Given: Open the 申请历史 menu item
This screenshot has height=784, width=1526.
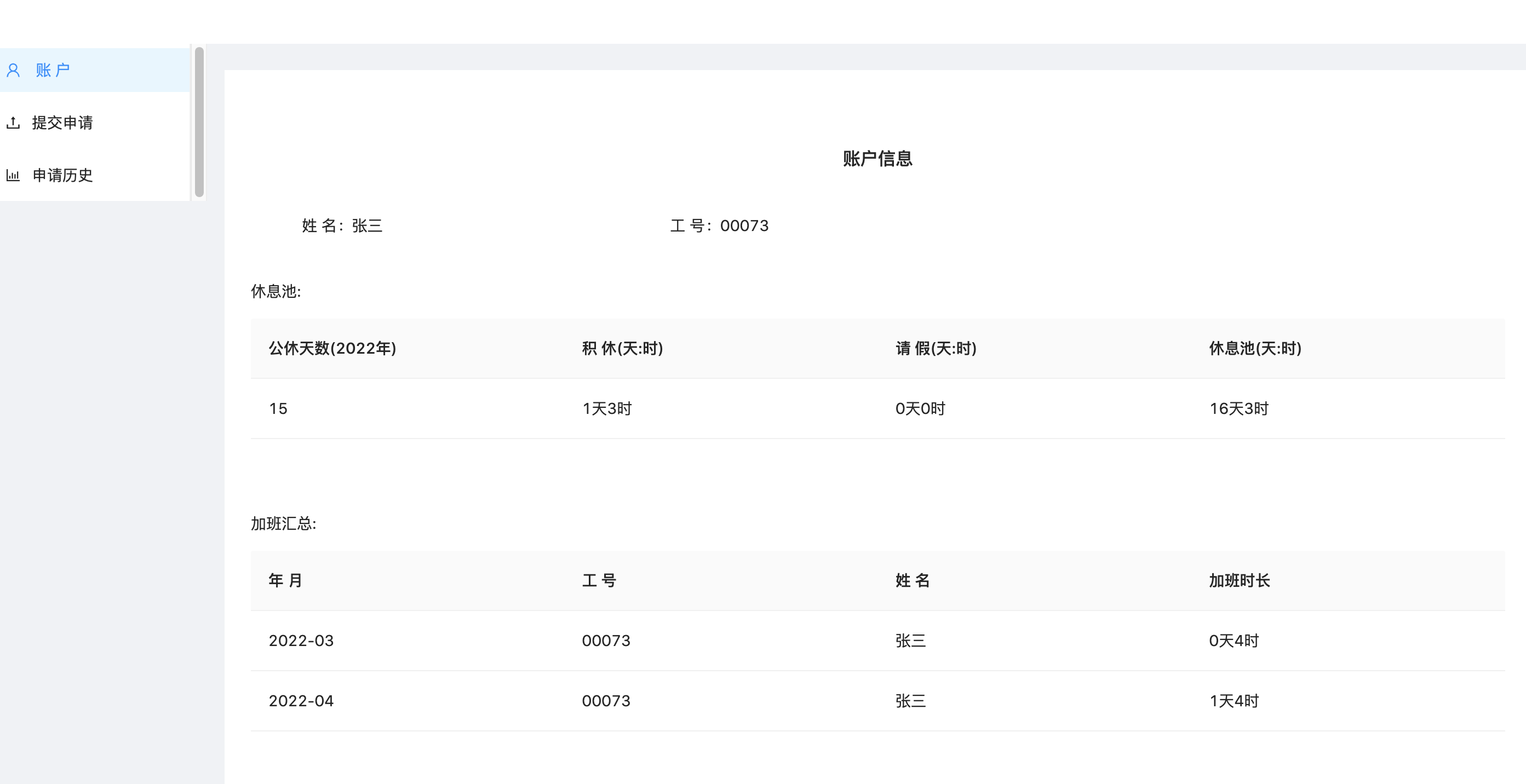Looking at the screenshot, I should (x=62, y=175).
